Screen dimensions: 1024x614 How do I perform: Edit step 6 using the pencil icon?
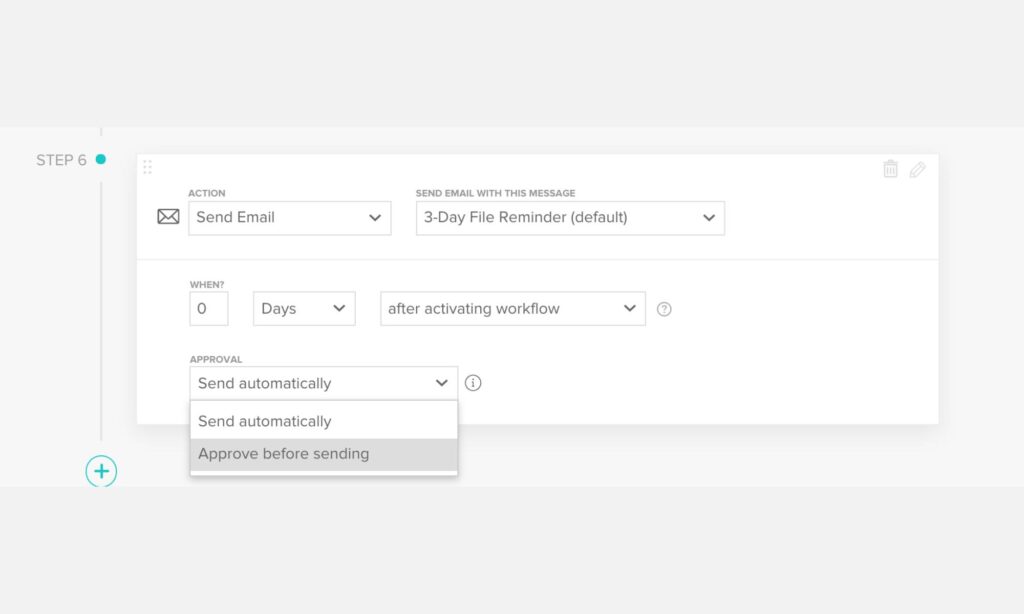coord(918,170)
